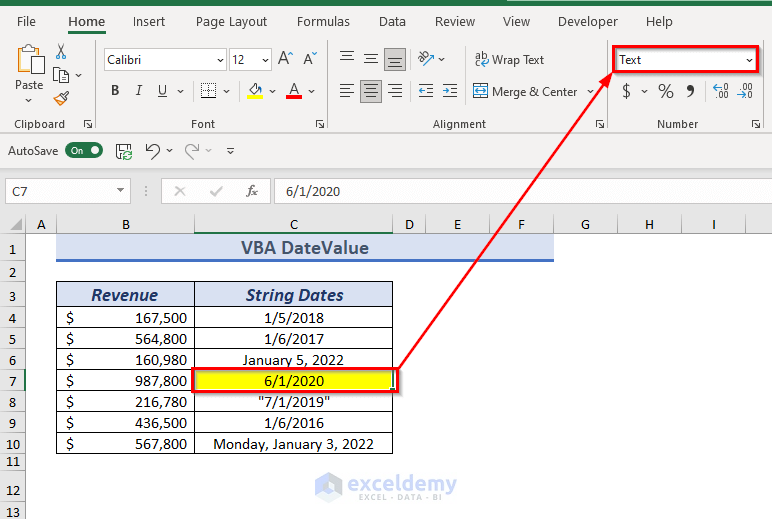Open Font group dialog launcher
This screenshot has height=519, width=772.
tap(320, 124)
